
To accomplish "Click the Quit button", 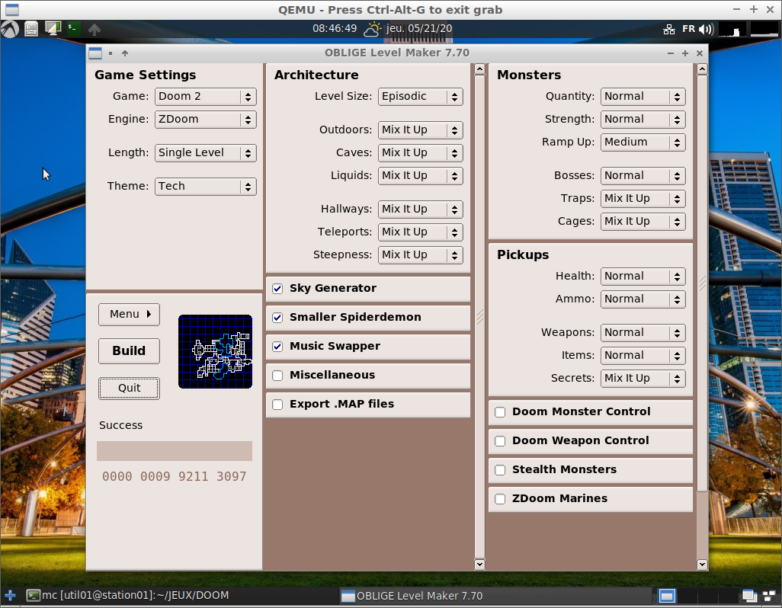I will (x=129, y=389).
